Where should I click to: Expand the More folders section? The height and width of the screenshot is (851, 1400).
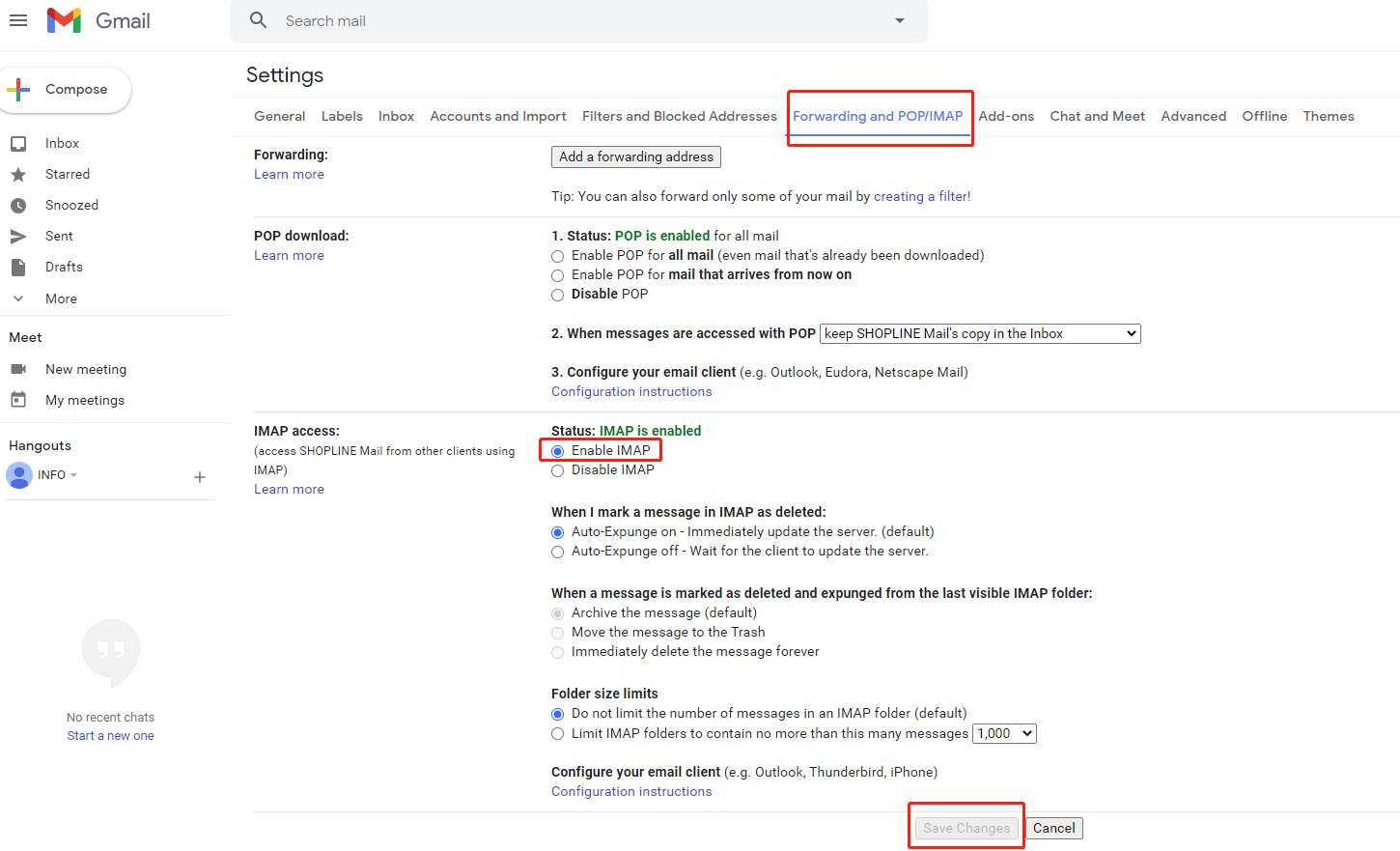[x=60, y=298]
